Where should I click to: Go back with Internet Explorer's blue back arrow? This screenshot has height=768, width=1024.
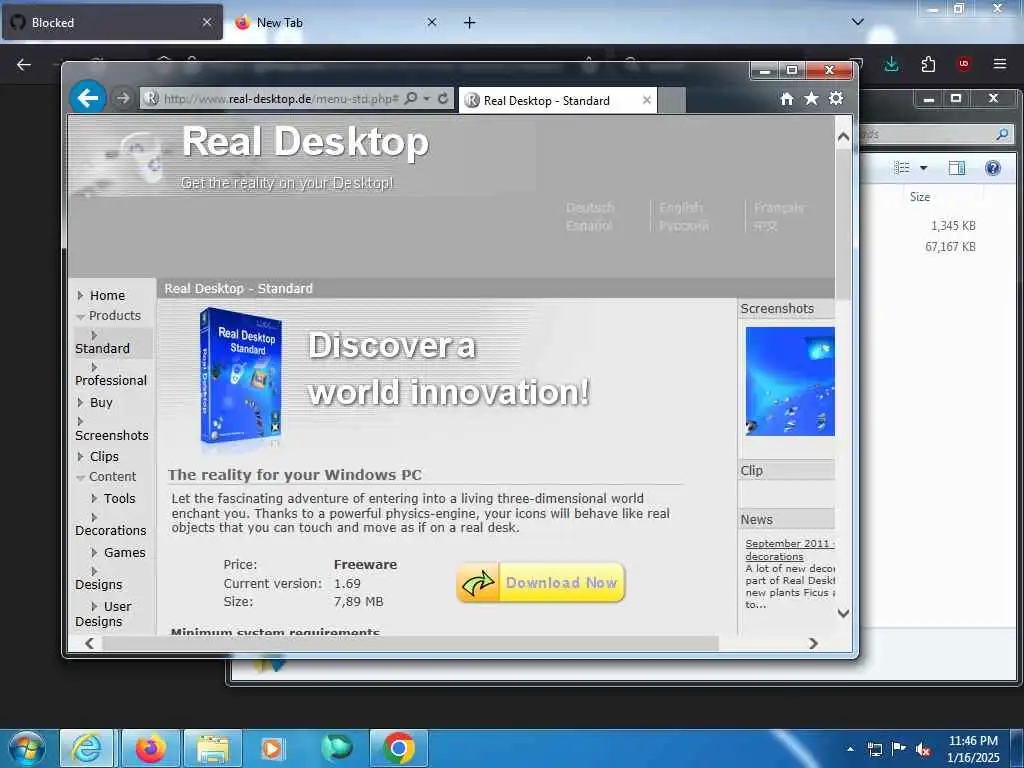88,98
